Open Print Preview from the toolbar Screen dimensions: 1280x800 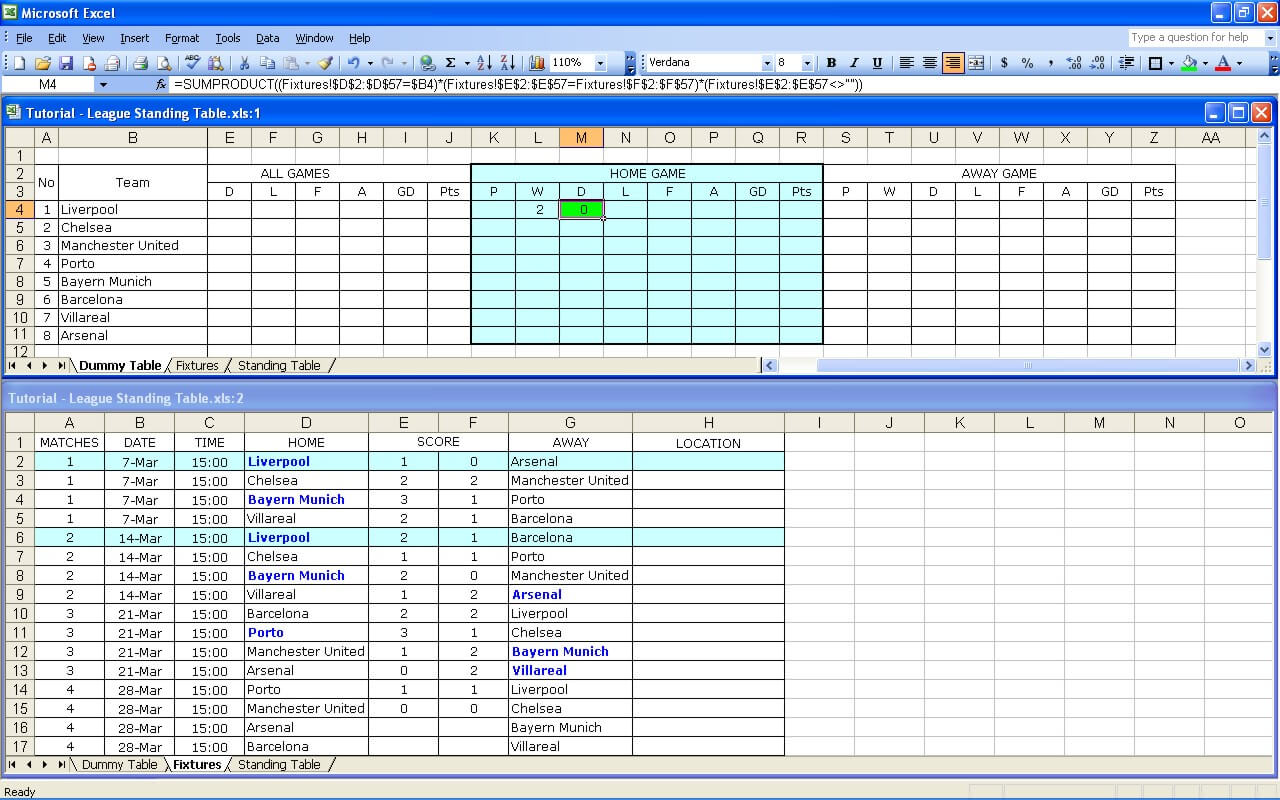pyautogui.click(x=163, y=63)
